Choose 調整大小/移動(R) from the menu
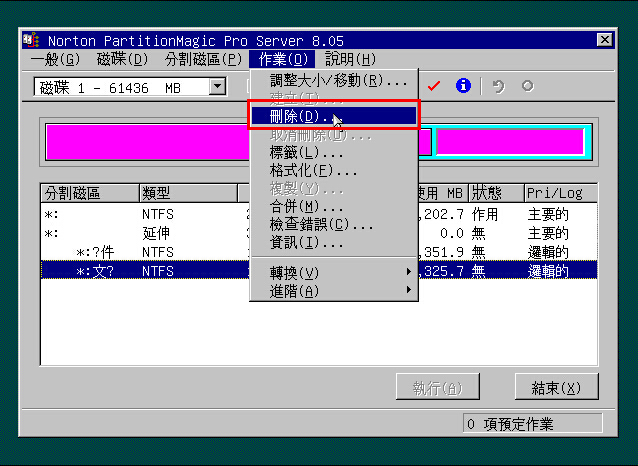 pyautogui.click(x=334, y=81)
